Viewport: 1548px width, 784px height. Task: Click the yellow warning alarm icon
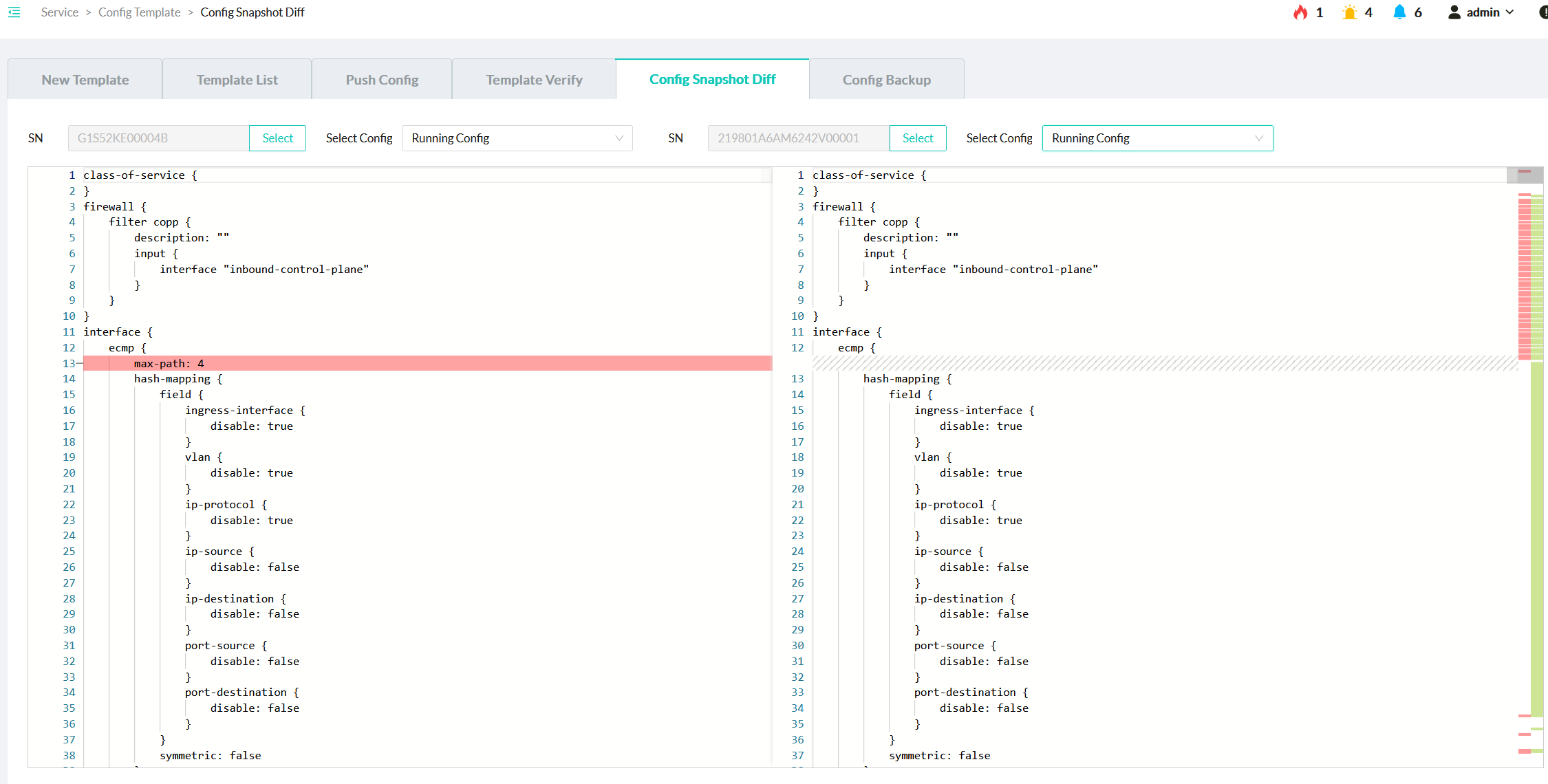[1349, 12]
